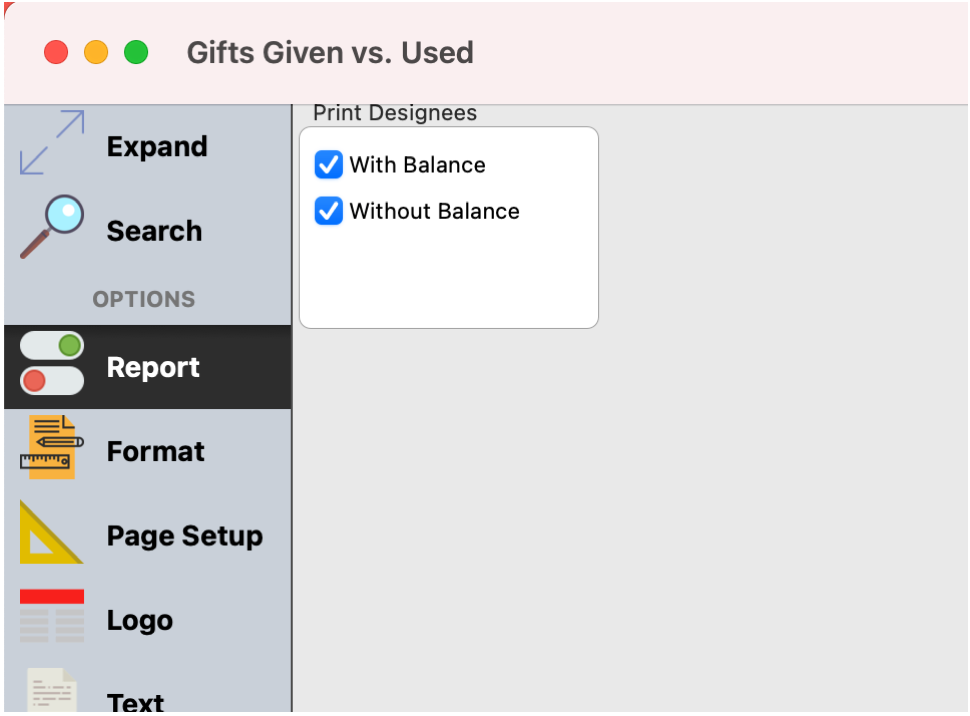This screenshot has height=716, width=970.
Task: Click the Logo red banner icon
Action: pos(52,616)
